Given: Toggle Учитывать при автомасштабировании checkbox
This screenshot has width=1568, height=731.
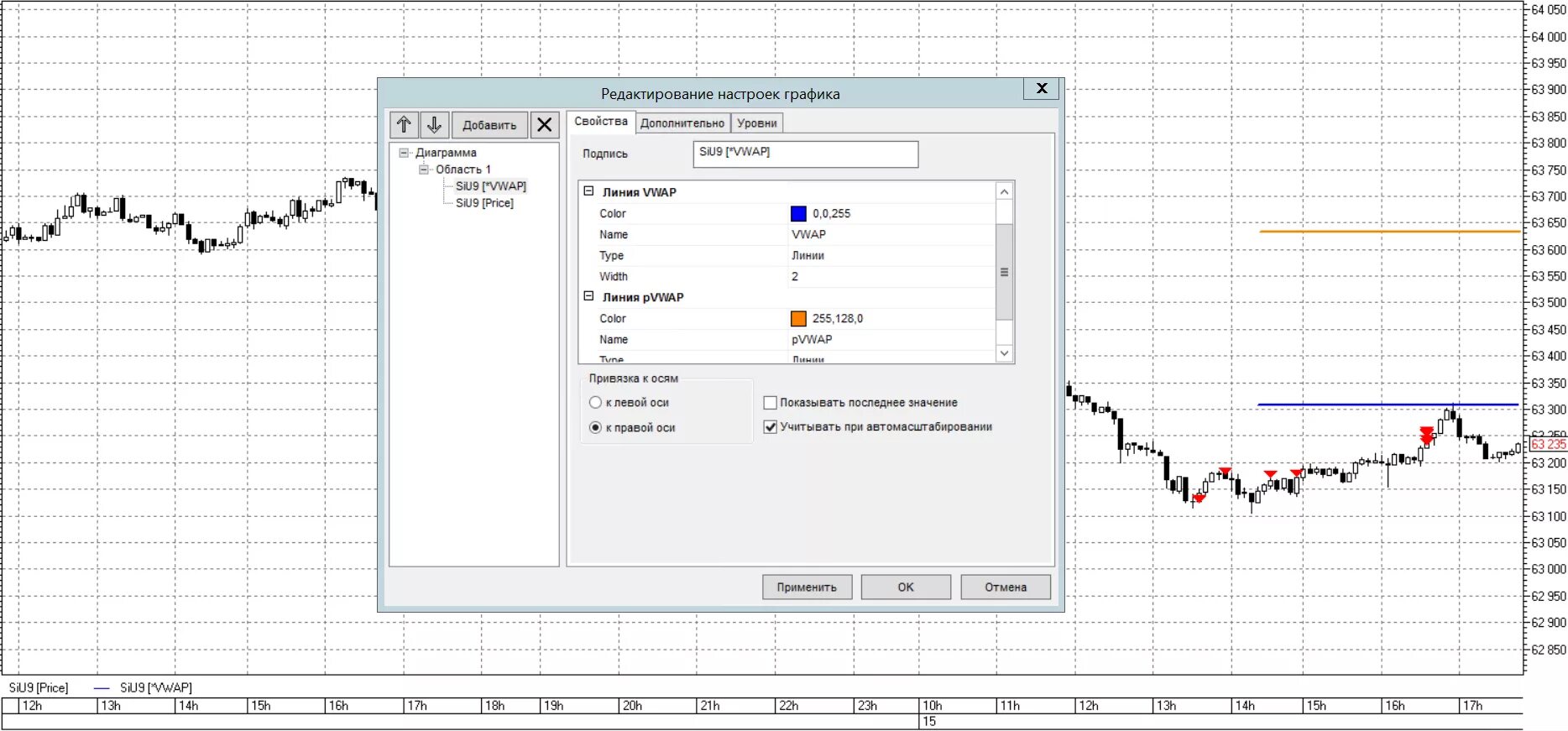Looking at the screenshot, I should point(770,427).
